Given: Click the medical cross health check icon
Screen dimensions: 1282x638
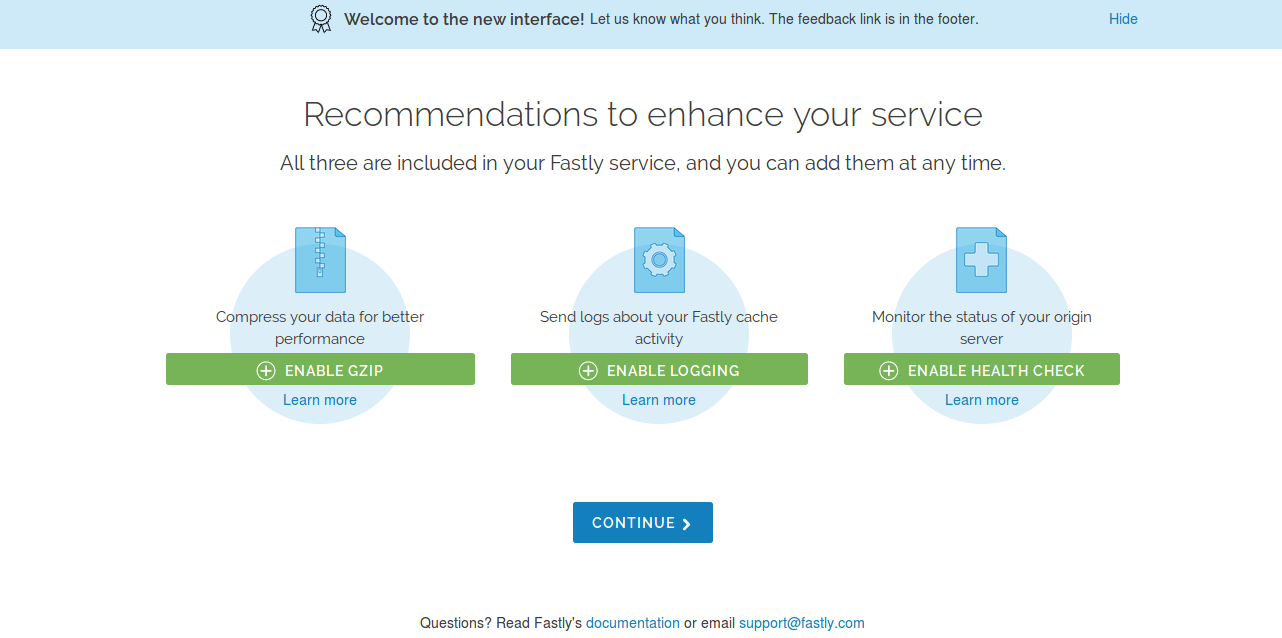Looking at the screenshot, I should tap(981, 259).
